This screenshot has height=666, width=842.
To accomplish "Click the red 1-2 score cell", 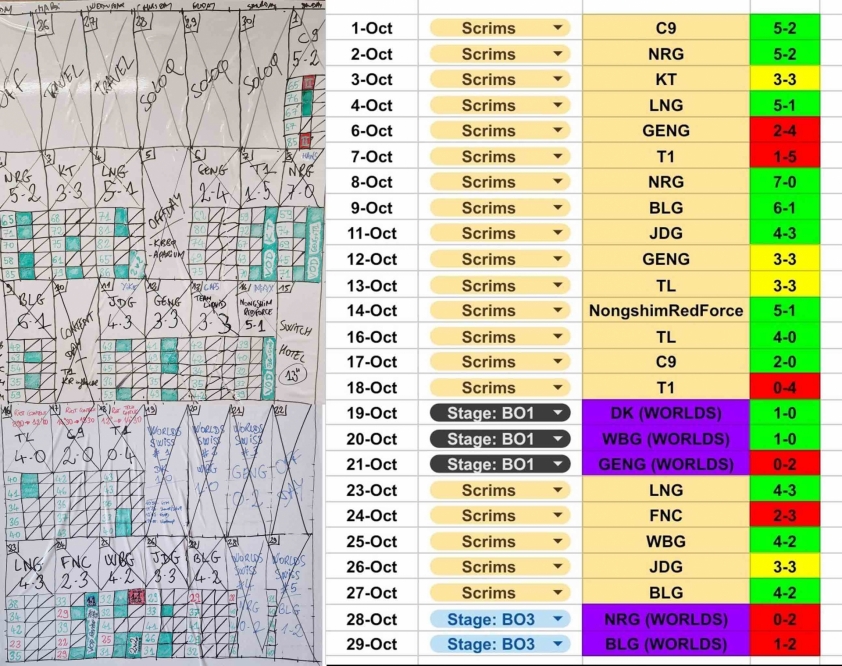I will (785, 644).
